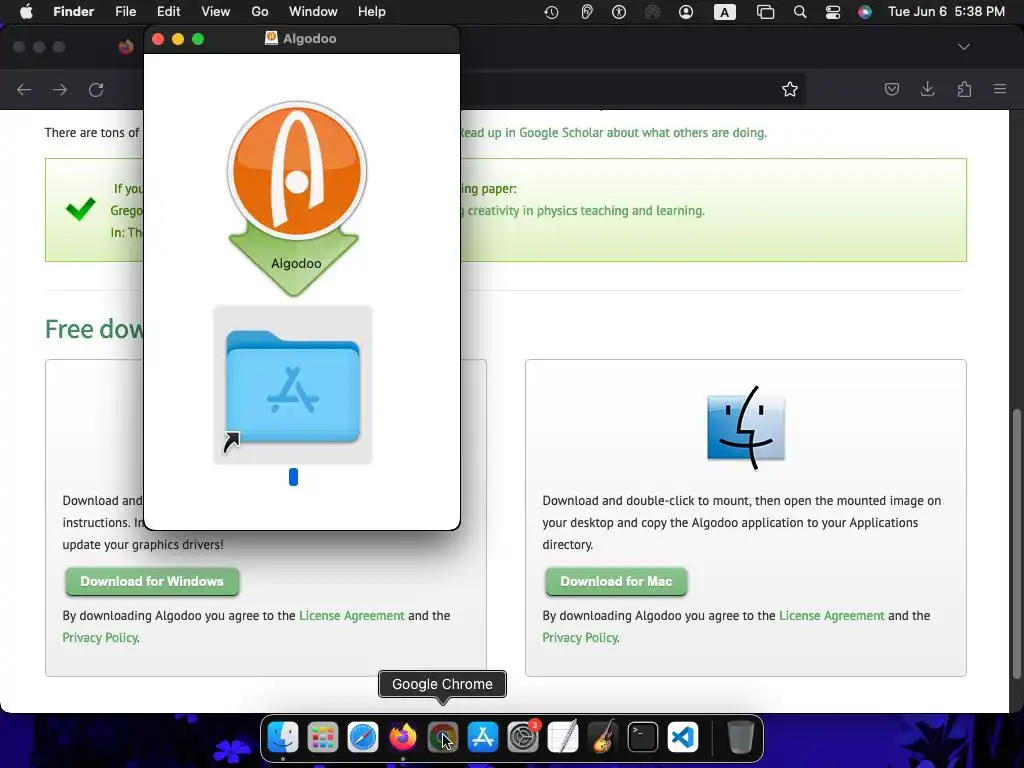Expand Firefox list all tabs chevron
The height and width of the screenshot is (768, 1024).
coord(964,47)
